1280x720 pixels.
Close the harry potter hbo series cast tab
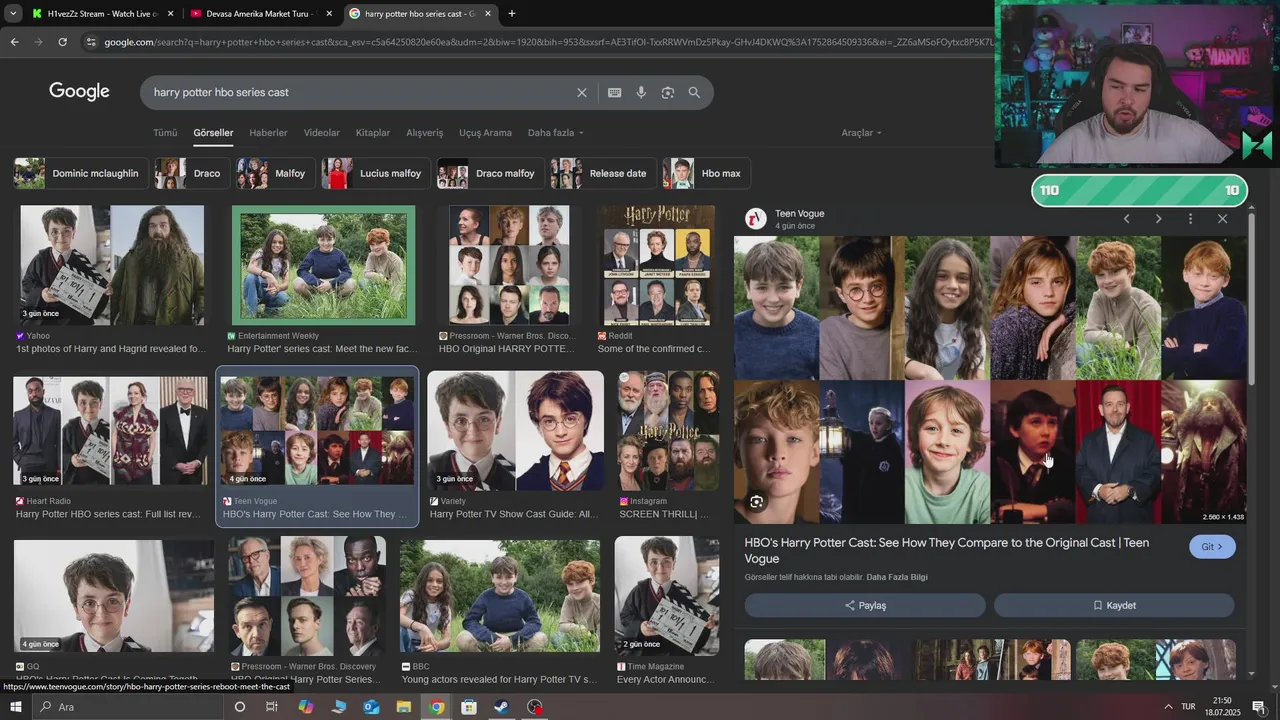coord(488,14)
